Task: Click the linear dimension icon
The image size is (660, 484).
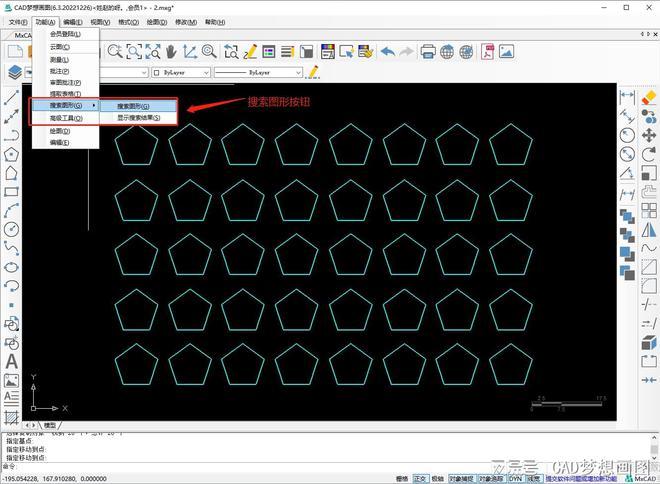Action: (627, 96)
